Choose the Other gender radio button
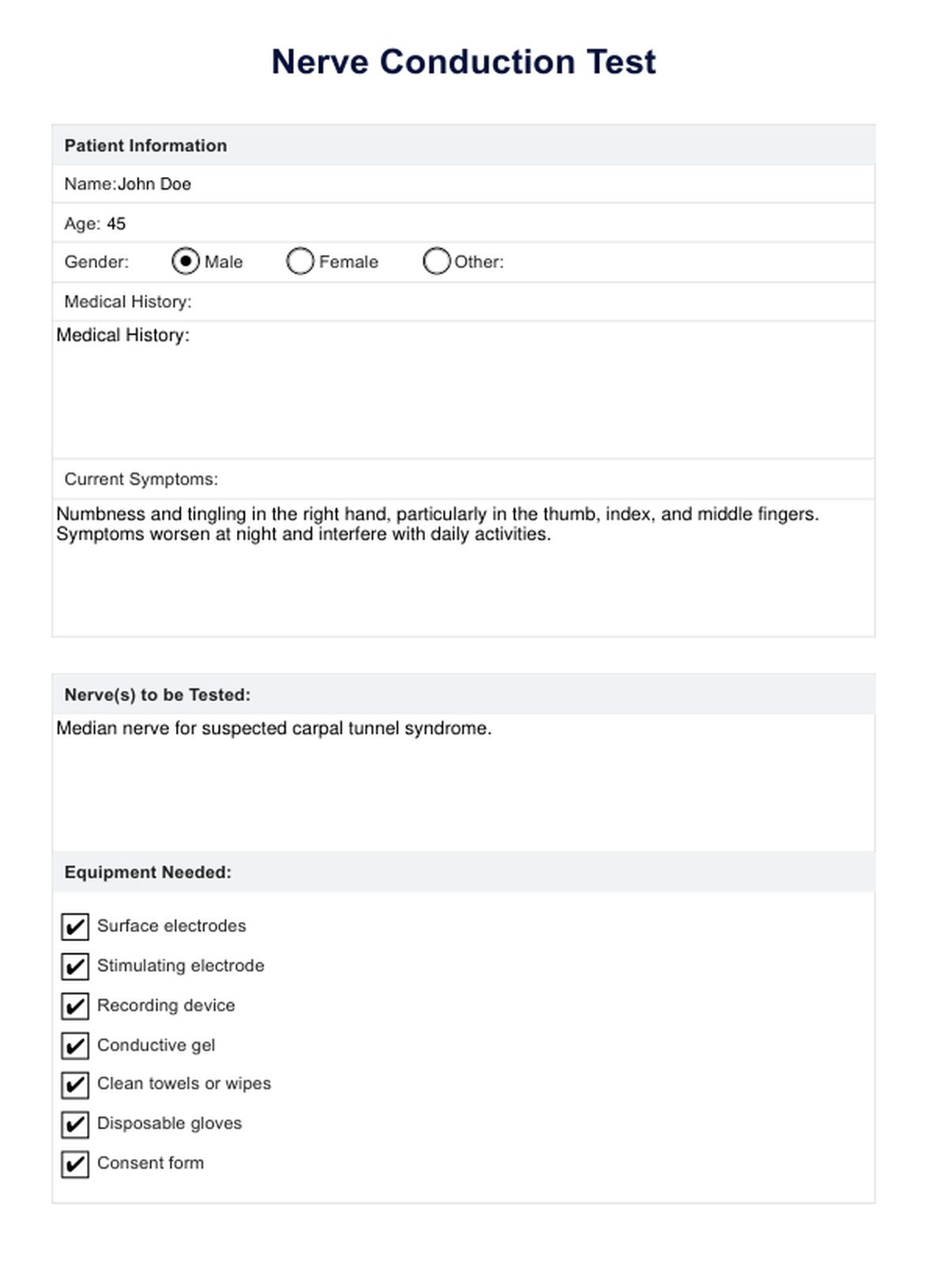This screenshot has width=929, height=1288. (436, 262)
